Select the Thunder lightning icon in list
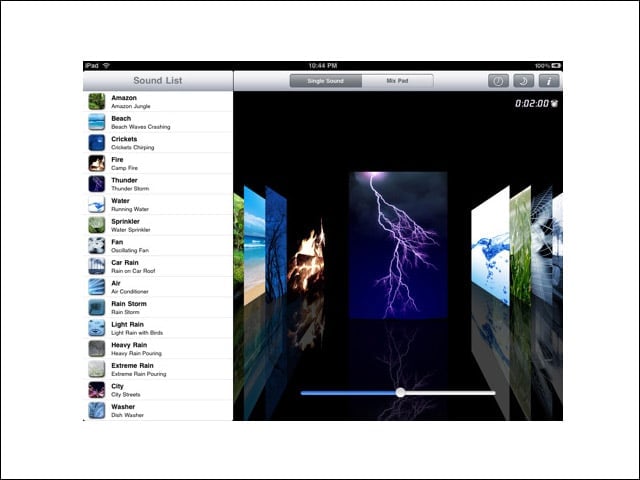640x480 pixels. tap(97, 184)
